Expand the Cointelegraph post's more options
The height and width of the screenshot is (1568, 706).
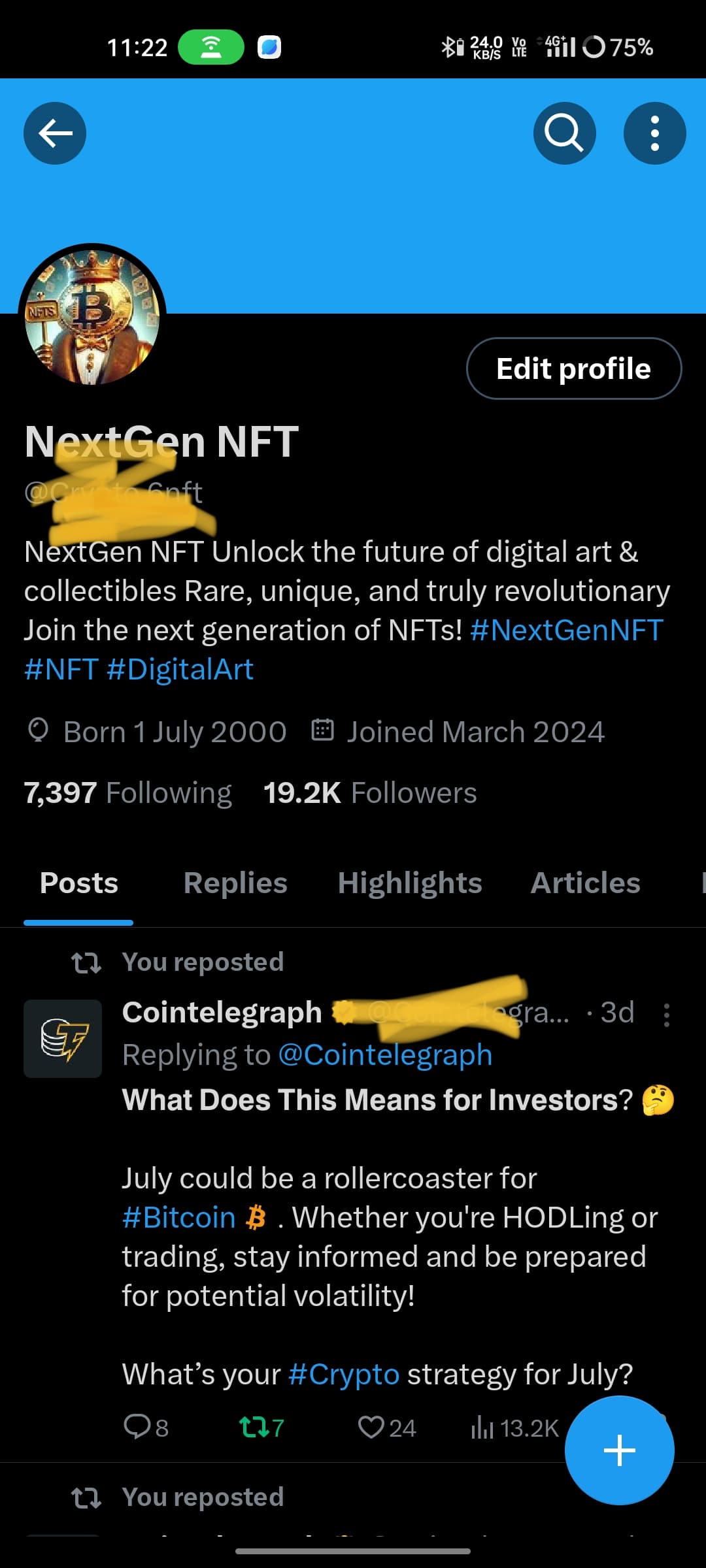[x=666, y=1015]
